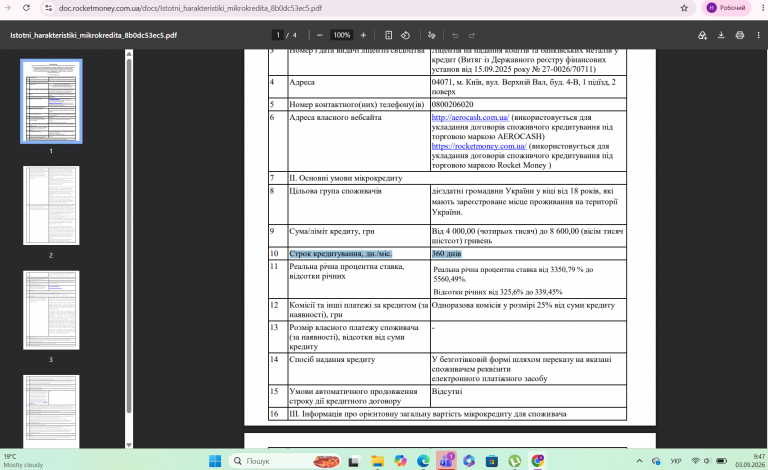Select page 3 thumbnail
The image size is (768, 470).
(x=51, y=310)
